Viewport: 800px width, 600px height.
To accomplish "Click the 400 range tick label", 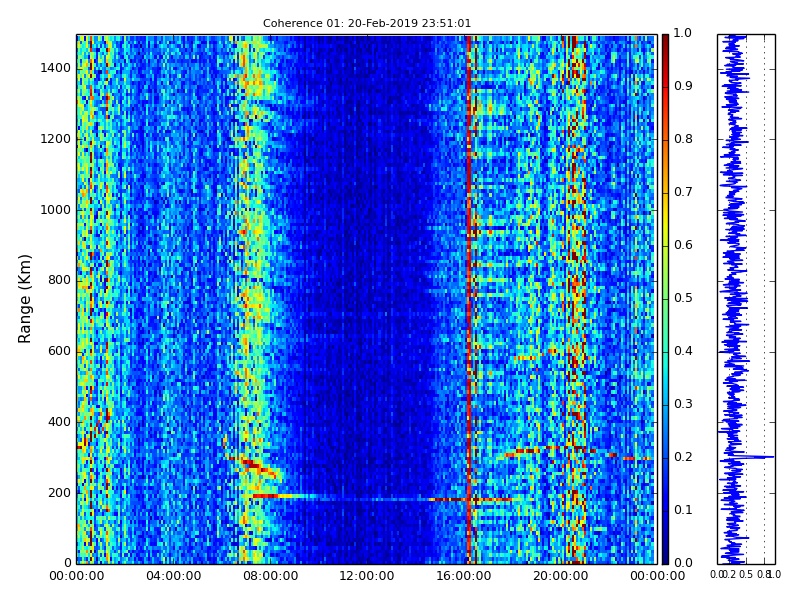I will point(60,422).
